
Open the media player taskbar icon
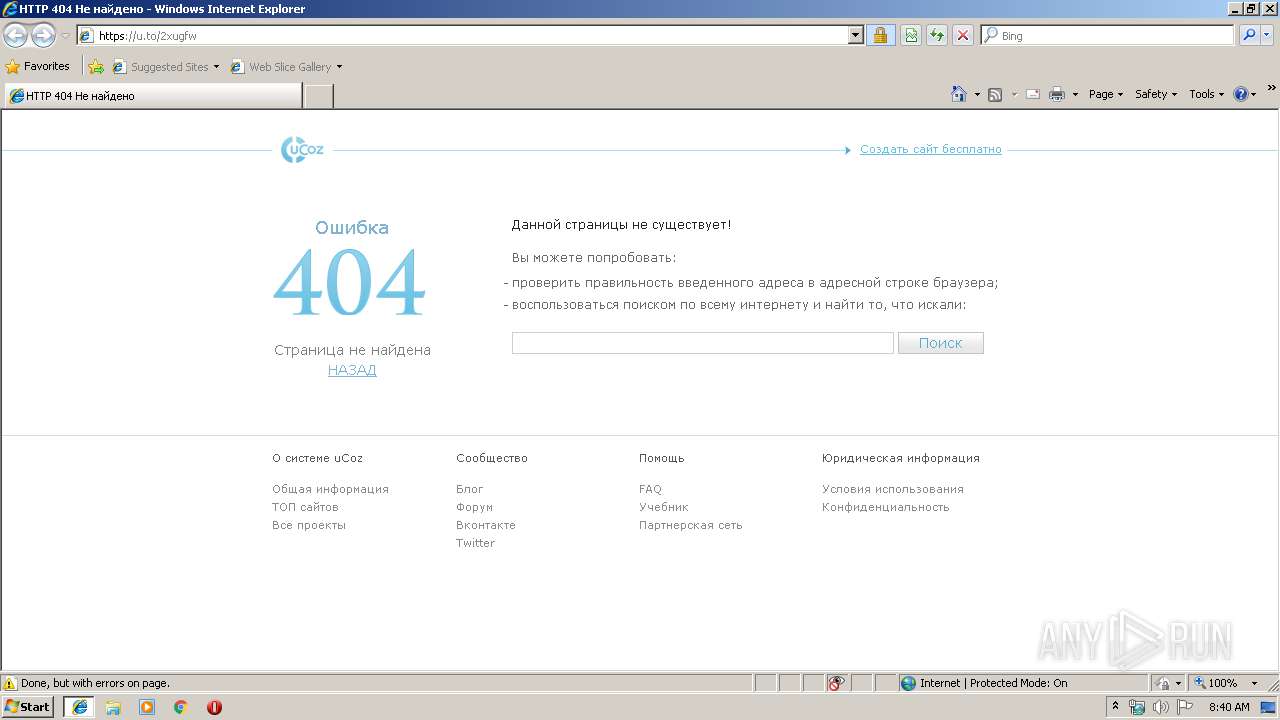point(147,707)
